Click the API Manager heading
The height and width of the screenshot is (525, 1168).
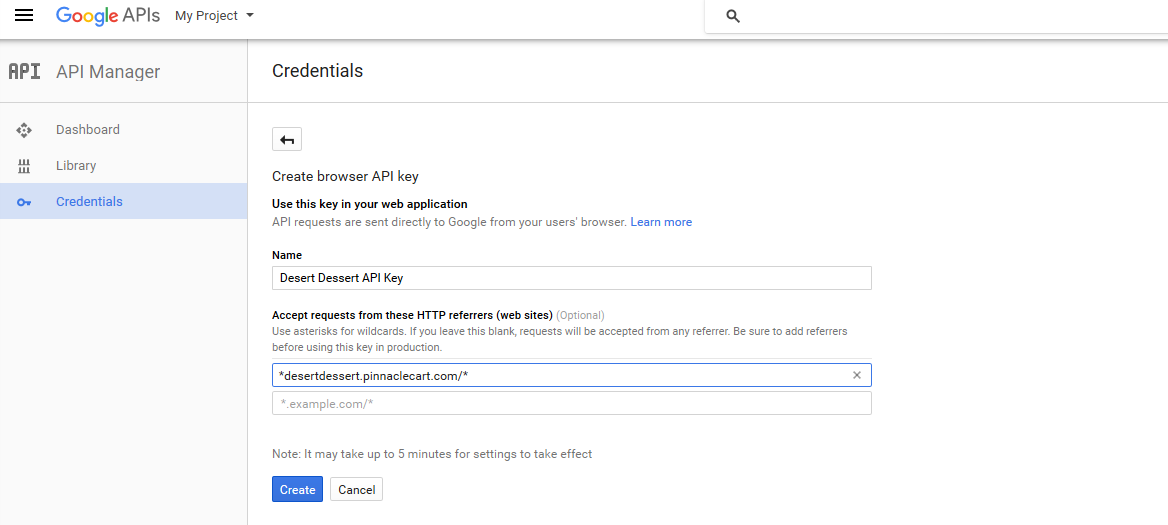coord(108,71)
